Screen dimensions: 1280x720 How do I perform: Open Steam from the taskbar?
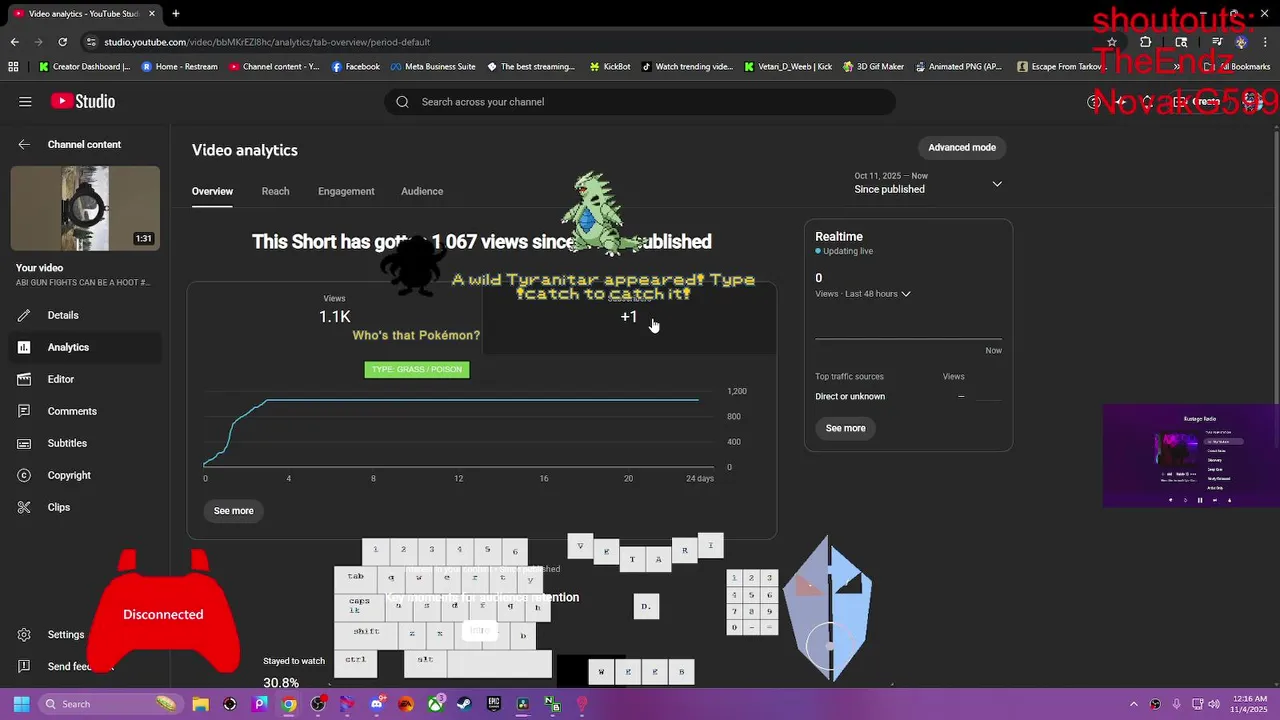tap(465, 704)
